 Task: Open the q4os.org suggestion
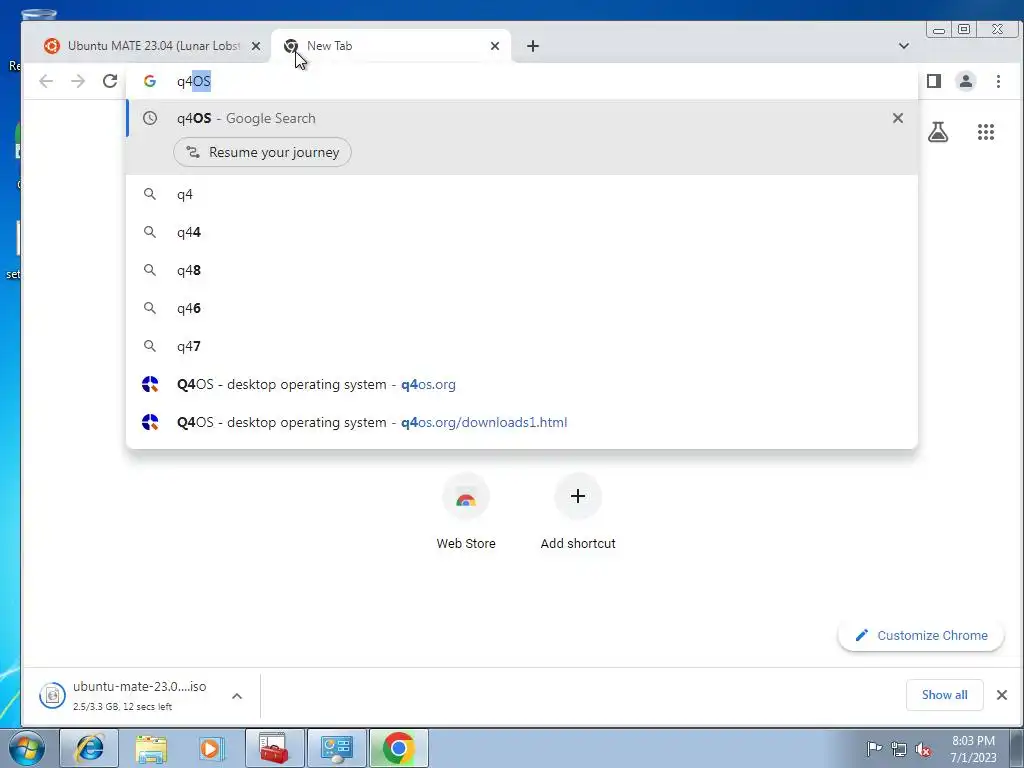pyautogui.click(x=521, y=384)
